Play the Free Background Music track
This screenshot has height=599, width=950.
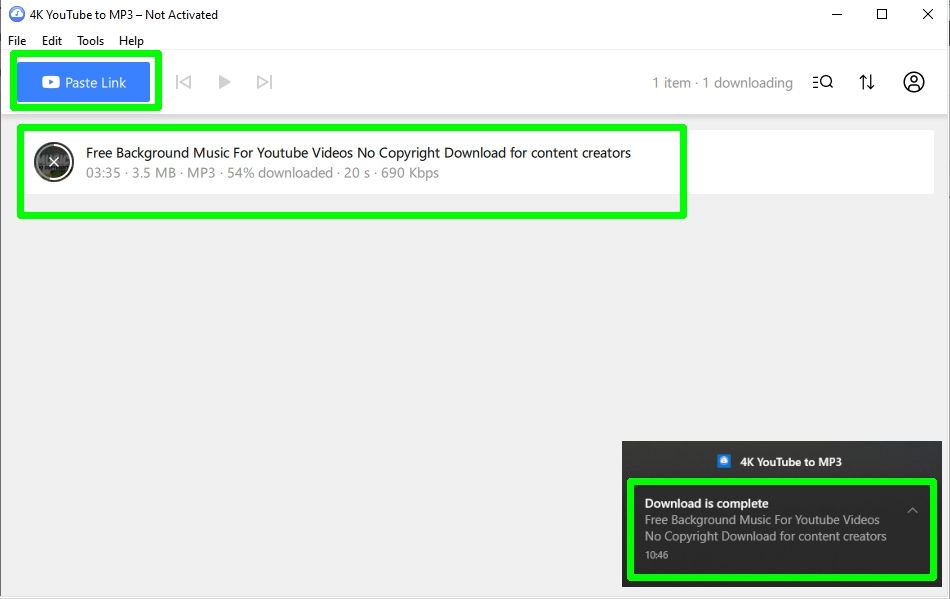tap(224, 82)
